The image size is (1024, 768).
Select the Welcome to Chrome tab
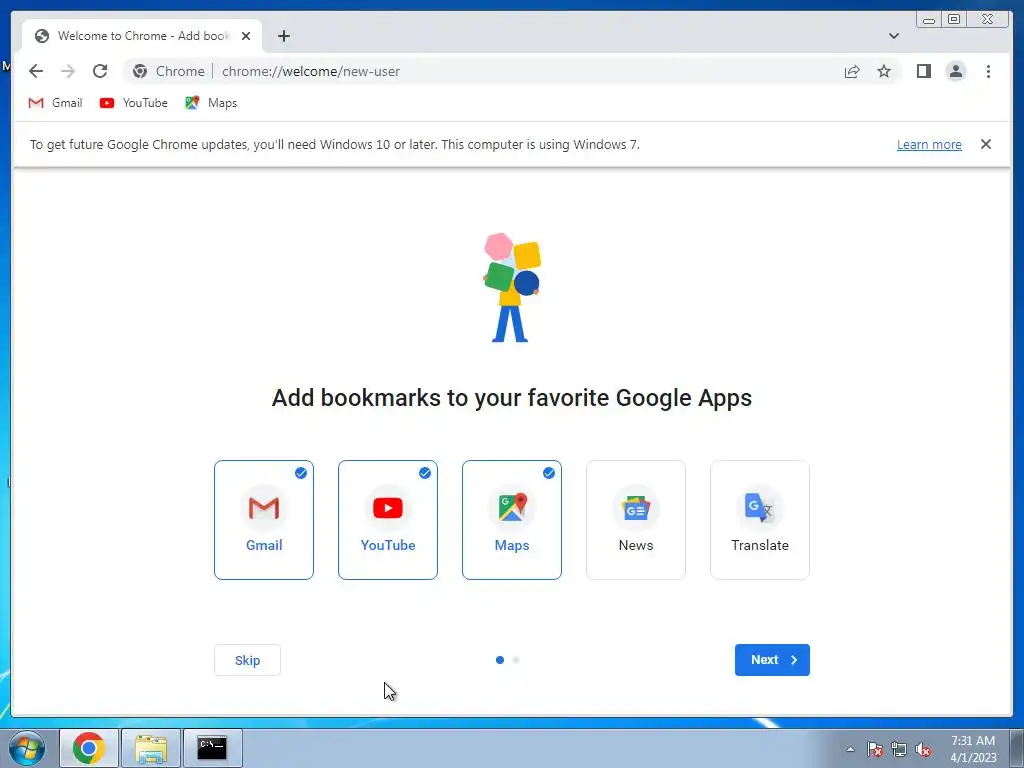click(x=142, y=36)
